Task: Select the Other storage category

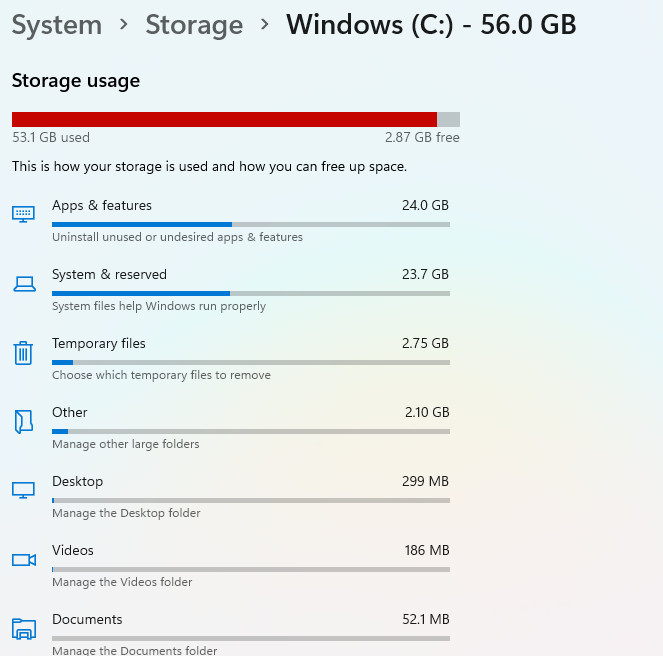Action: click(x=70, y=413)
